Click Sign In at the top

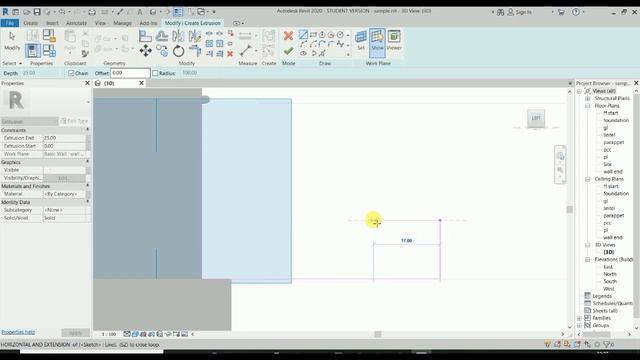point(519,12)
